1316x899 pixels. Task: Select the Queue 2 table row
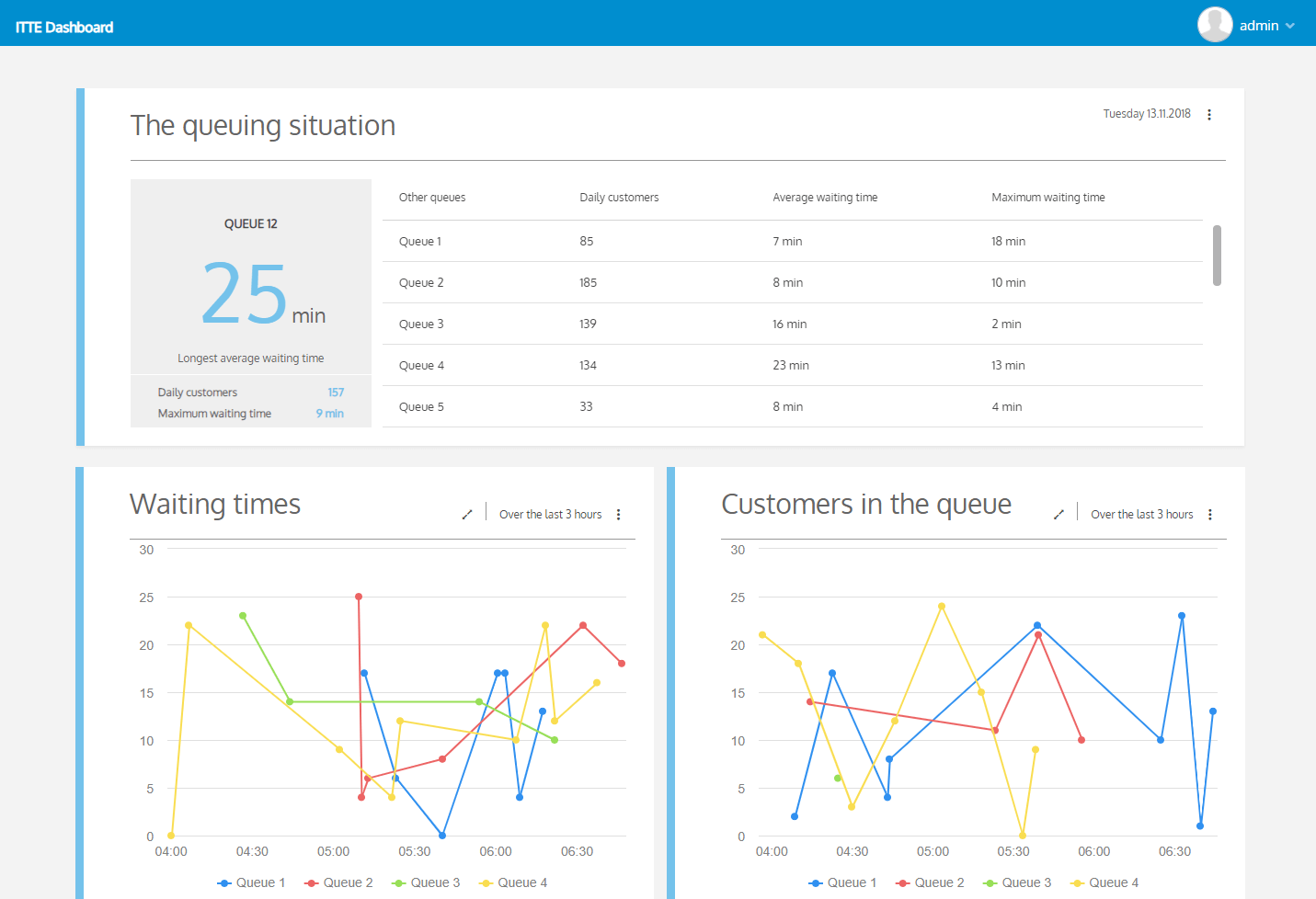(x=793, y=282)
